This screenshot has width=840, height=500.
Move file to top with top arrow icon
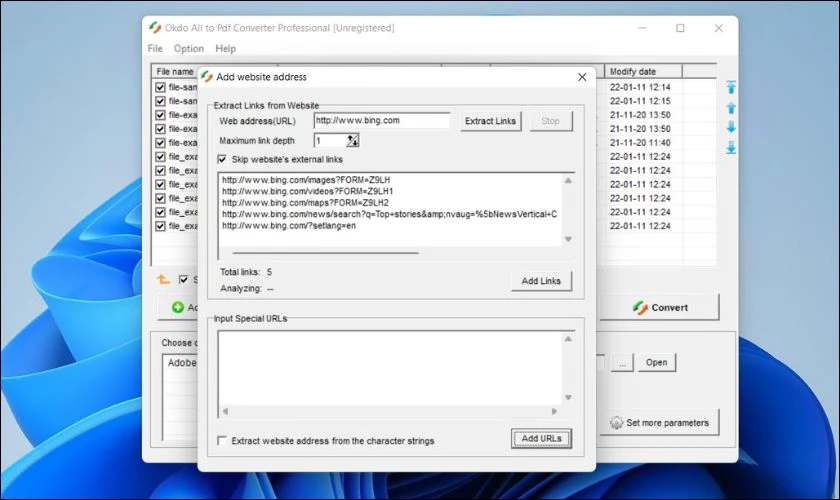click(731, 87)
